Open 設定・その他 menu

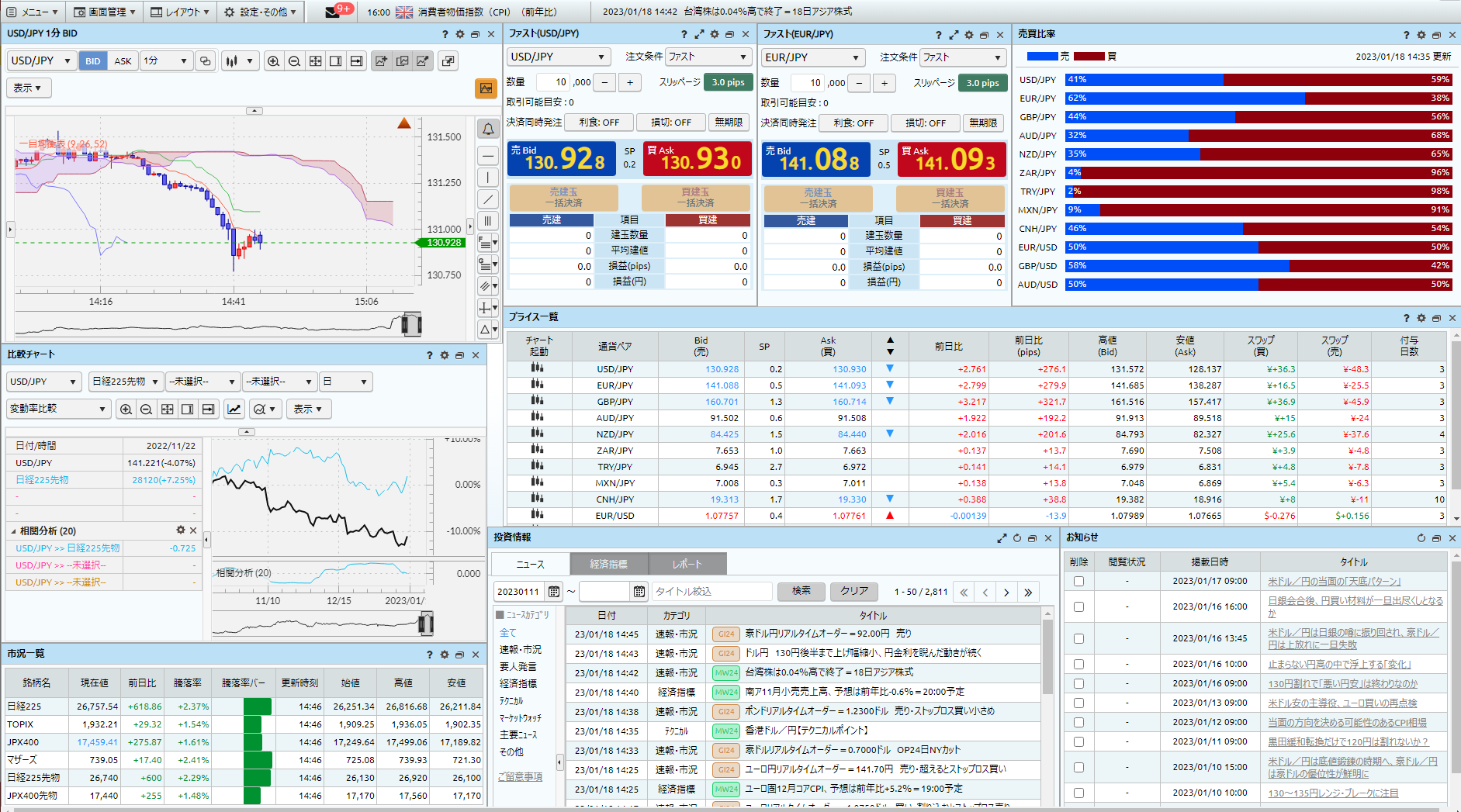tap(260, 12)
